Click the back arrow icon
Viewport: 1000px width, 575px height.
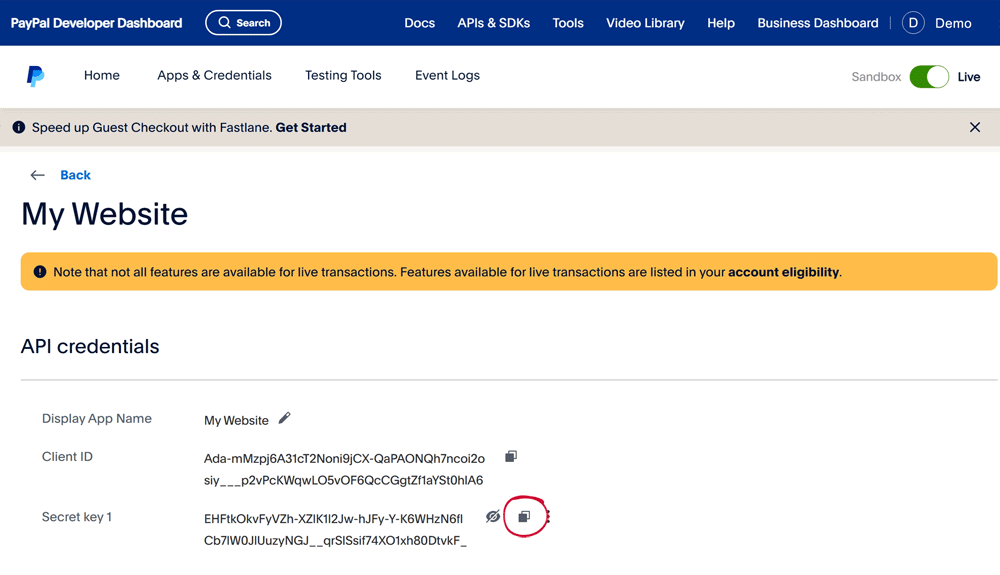pos(38,176)
